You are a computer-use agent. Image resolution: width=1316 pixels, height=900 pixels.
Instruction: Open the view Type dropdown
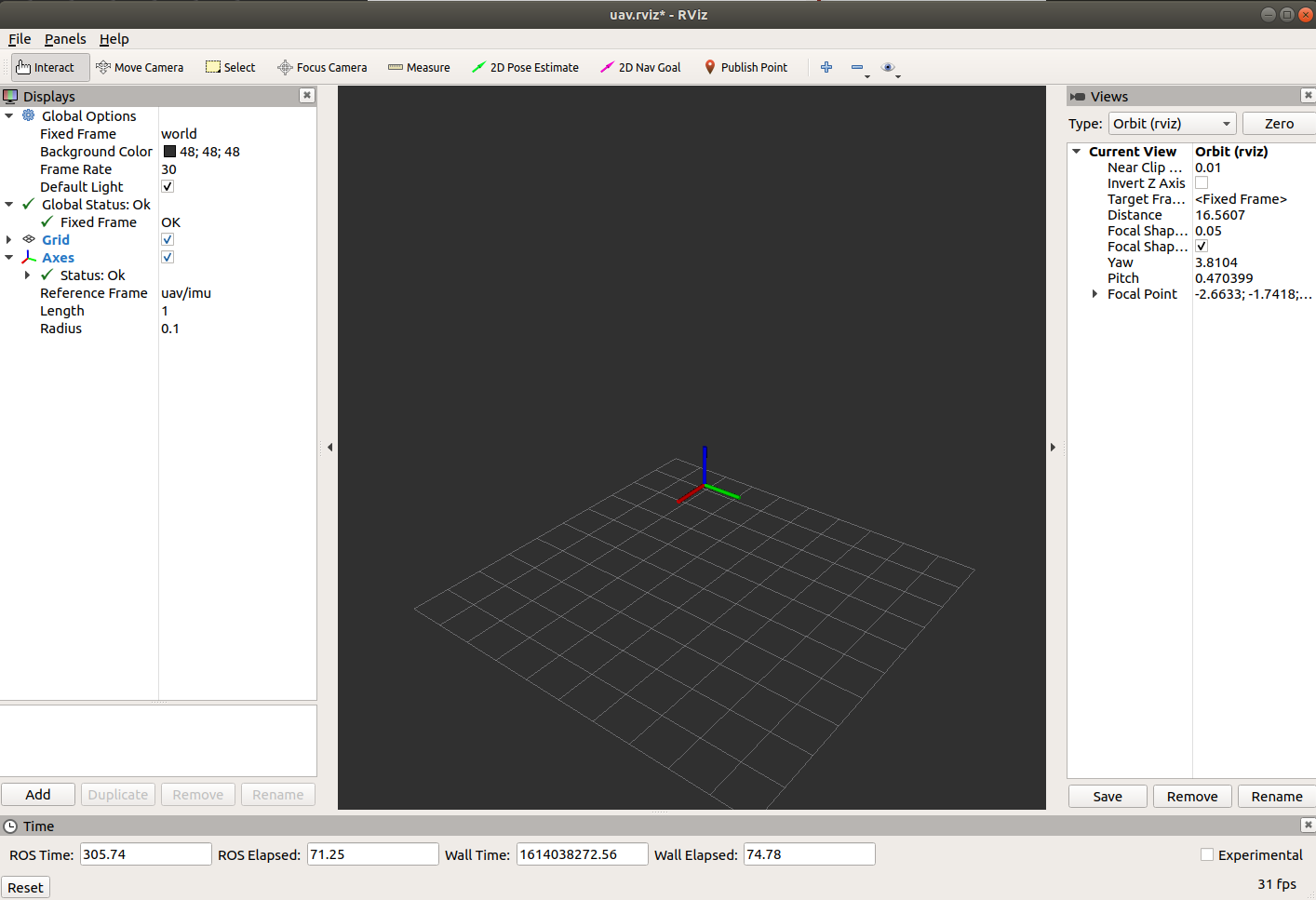tap(1172, 124)
